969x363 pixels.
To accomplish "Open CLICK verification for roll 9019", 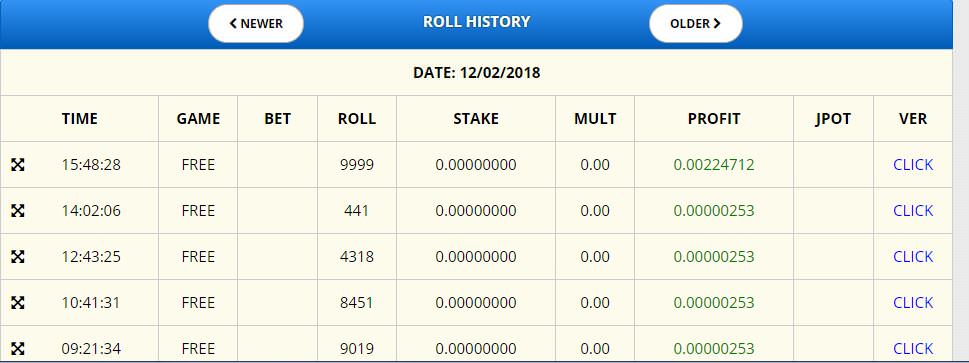I will click(913, 349).
